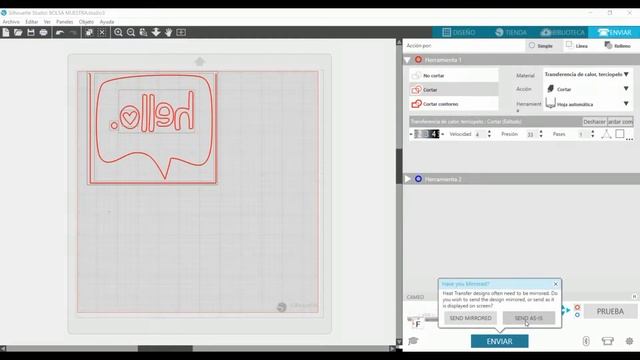Select Cortar contorno cut option
The height and width of the screenshot is (360, 640).
453,104
